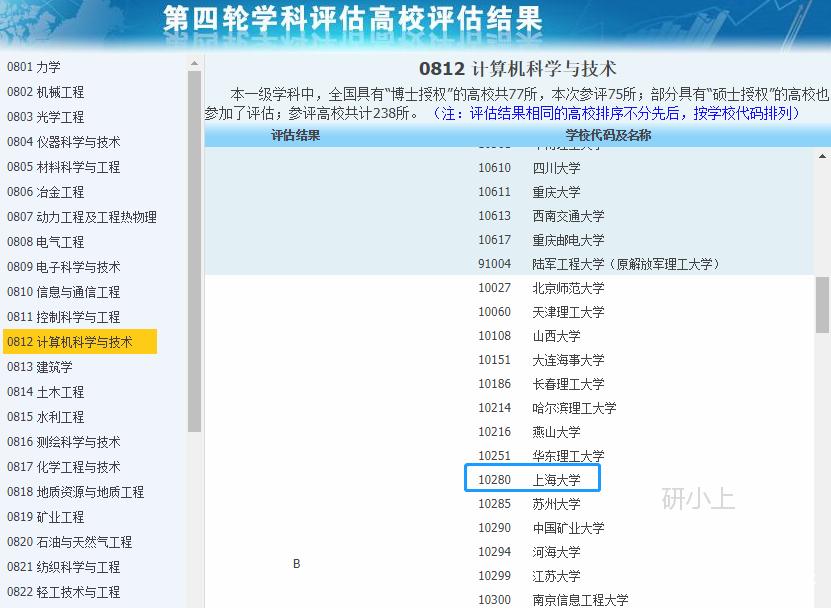Choose 0806 冶金工程 in the sidebar
The height and width of the screenshot is (608, 831).
(46, 191)
